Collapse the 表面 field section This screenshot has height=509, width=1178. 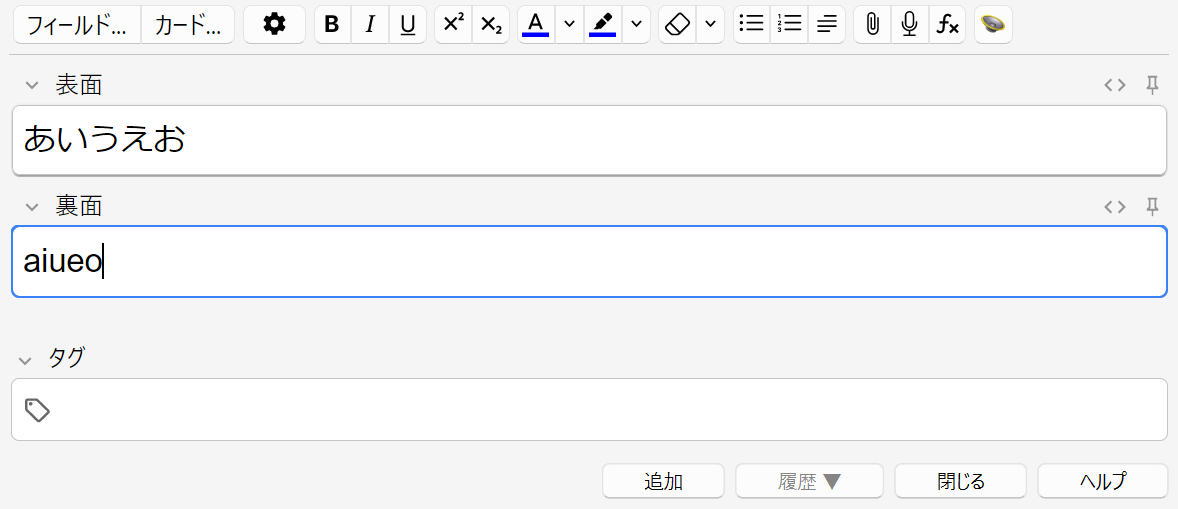[31, 86]
